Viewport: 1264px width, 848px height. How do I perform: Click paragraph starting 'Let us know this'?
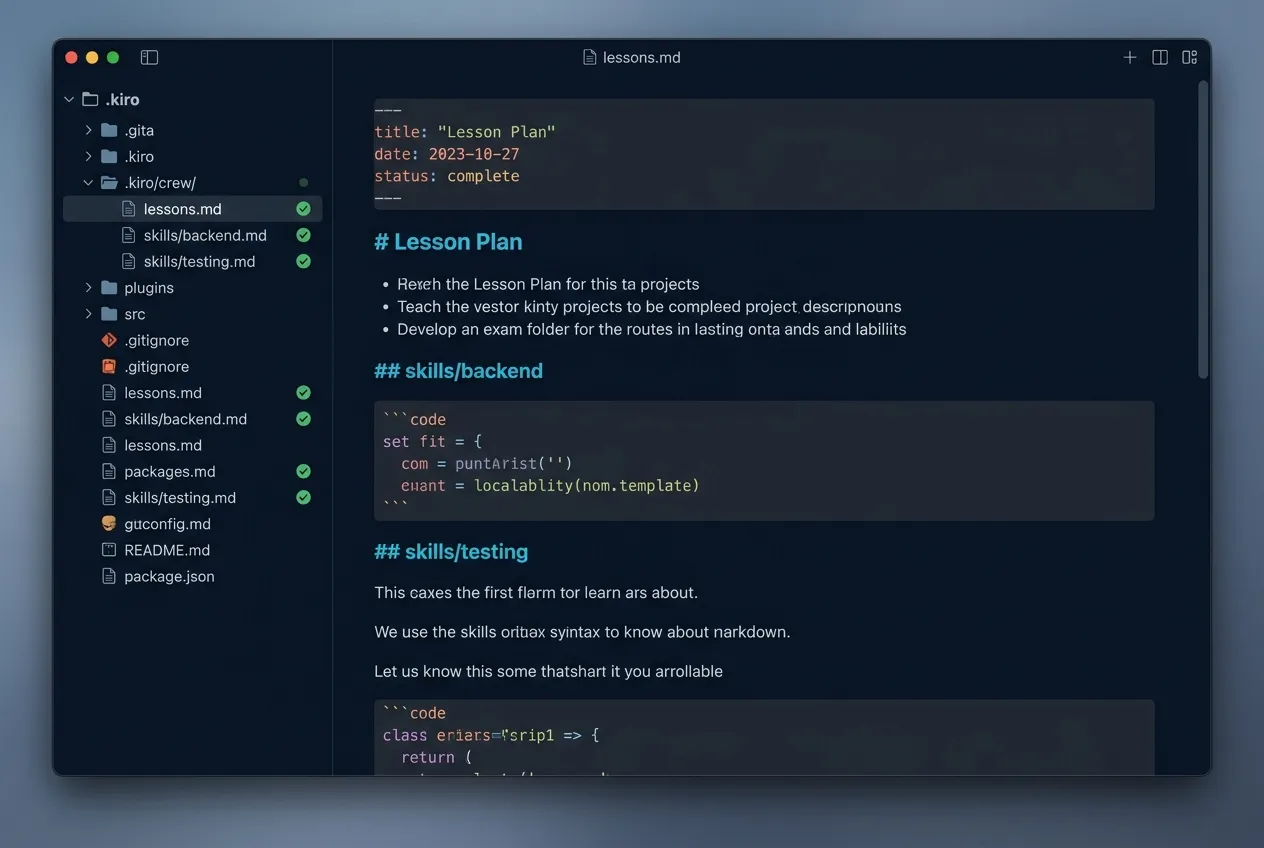(548, 672)
